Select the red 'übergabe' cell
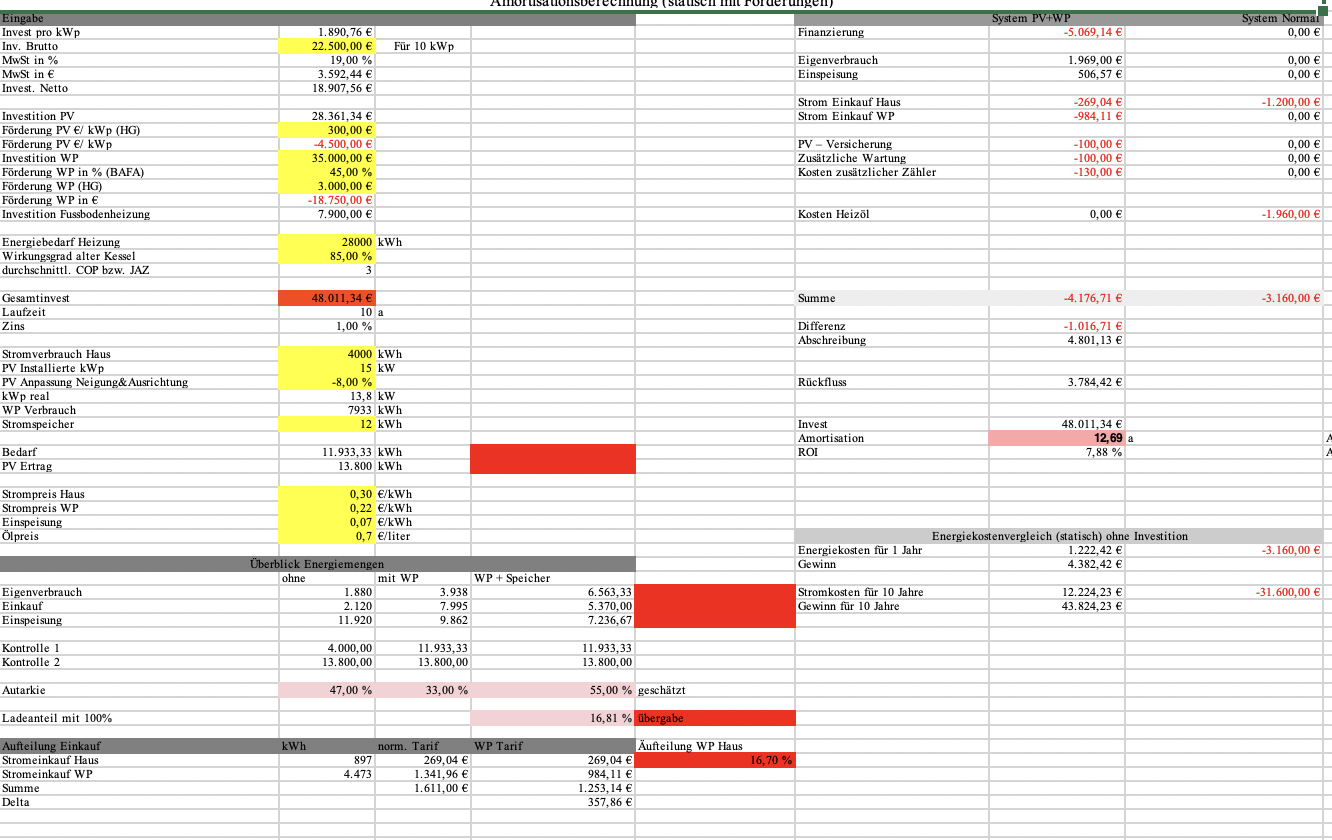1332x840 pixels. coord(716,718)
